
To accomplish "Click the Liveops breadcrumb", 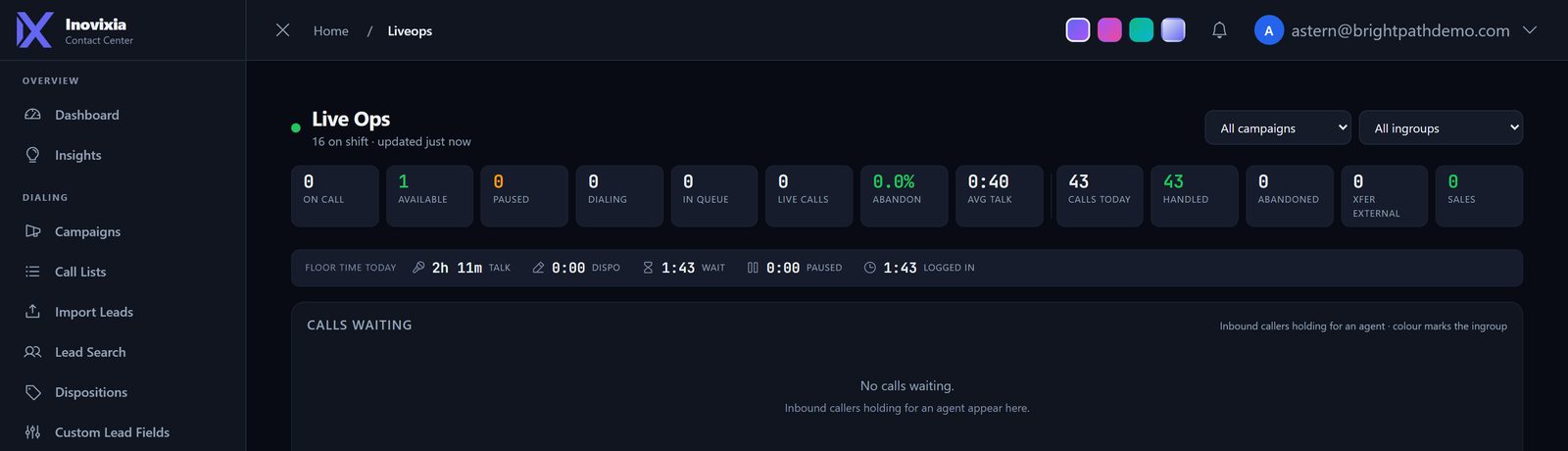I will coord(410,31).
